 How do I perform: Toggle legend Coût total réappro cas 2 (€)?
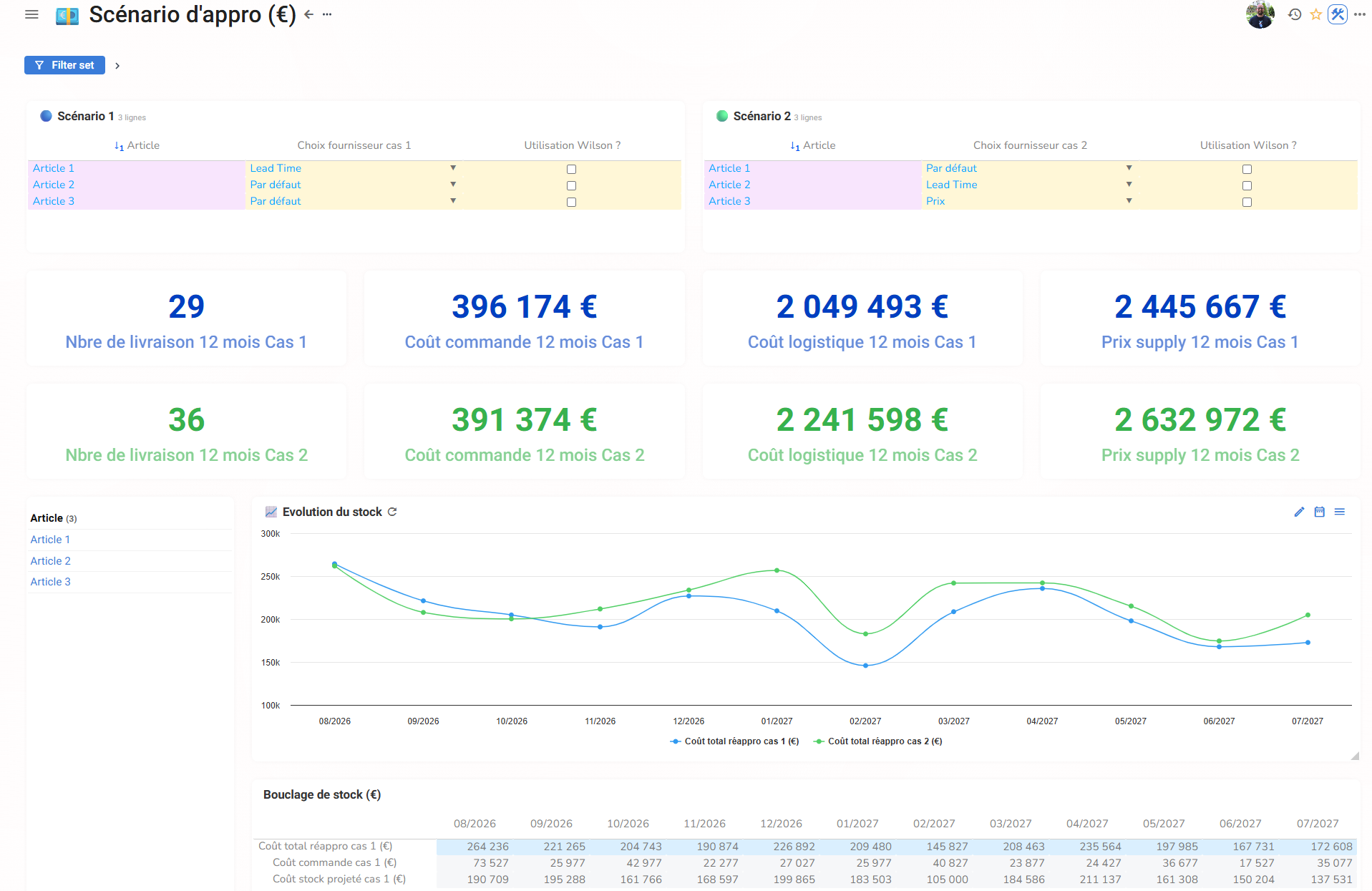tap(878, 741)
